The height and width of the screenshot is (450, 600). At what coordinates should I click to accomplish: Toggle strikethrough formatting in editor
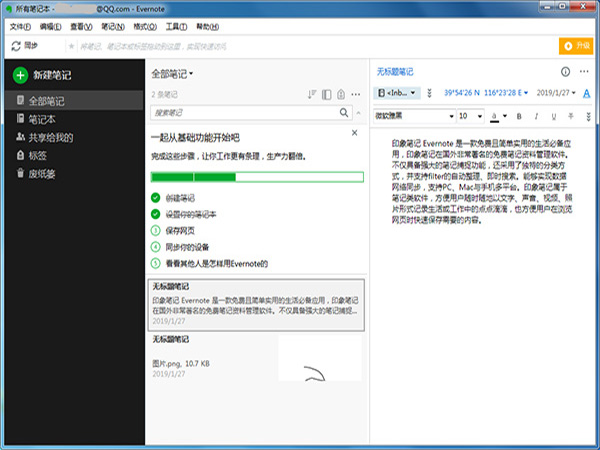[x=571, y=116]
